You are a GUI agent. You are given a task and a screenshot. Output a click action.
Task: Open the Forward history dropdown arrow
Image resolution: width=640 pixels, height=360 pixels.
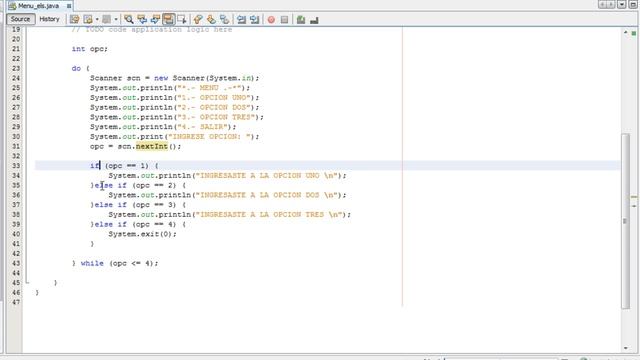pos(116,19)
